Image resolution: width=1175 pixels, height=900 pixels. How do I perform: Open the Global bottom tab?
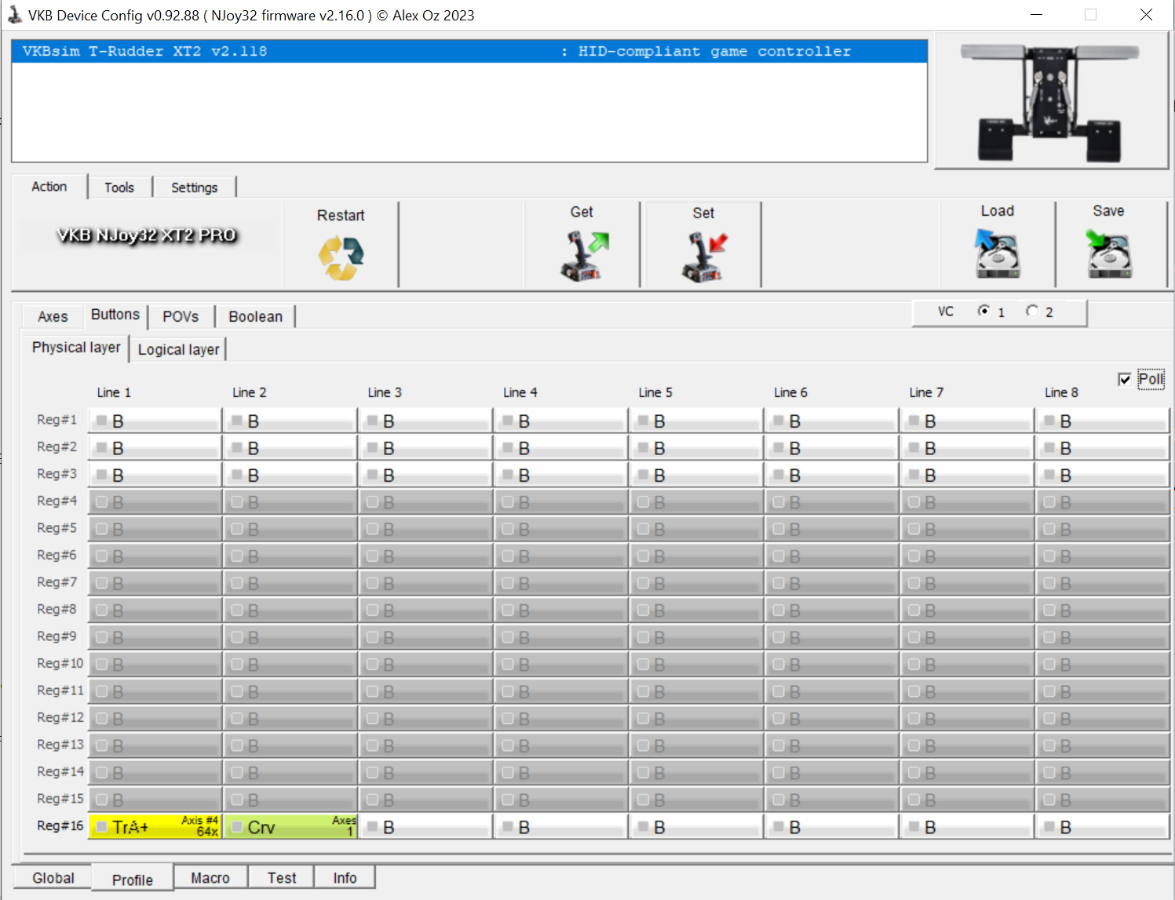tap(53, 878)
